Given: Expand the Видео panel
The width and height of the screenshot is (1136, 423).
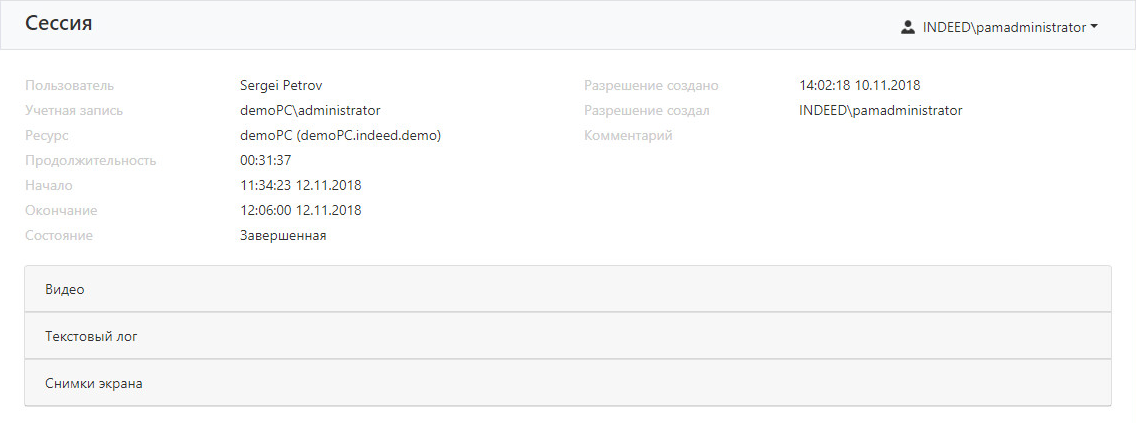Looking at the screenshot, I should (x=567, y=289).
